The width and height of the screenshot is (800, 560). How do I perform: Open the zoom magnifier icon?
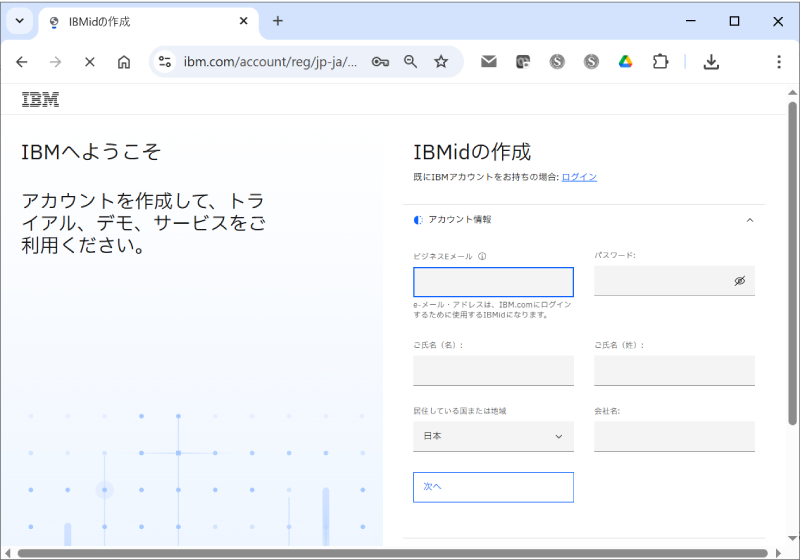pos(411,62)
